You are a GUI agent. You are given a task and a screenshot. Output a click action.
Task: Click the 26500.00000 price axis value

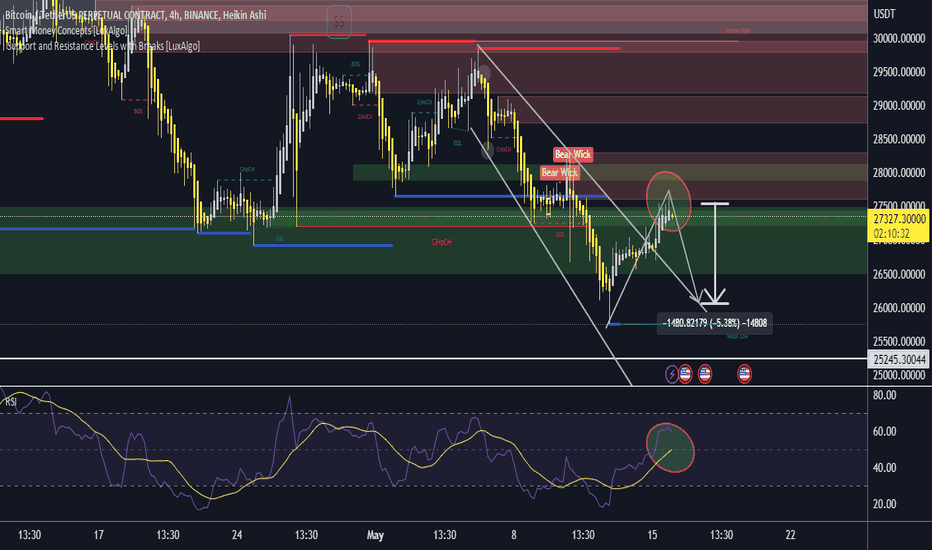pyautogui.click(x=899, y=274)
